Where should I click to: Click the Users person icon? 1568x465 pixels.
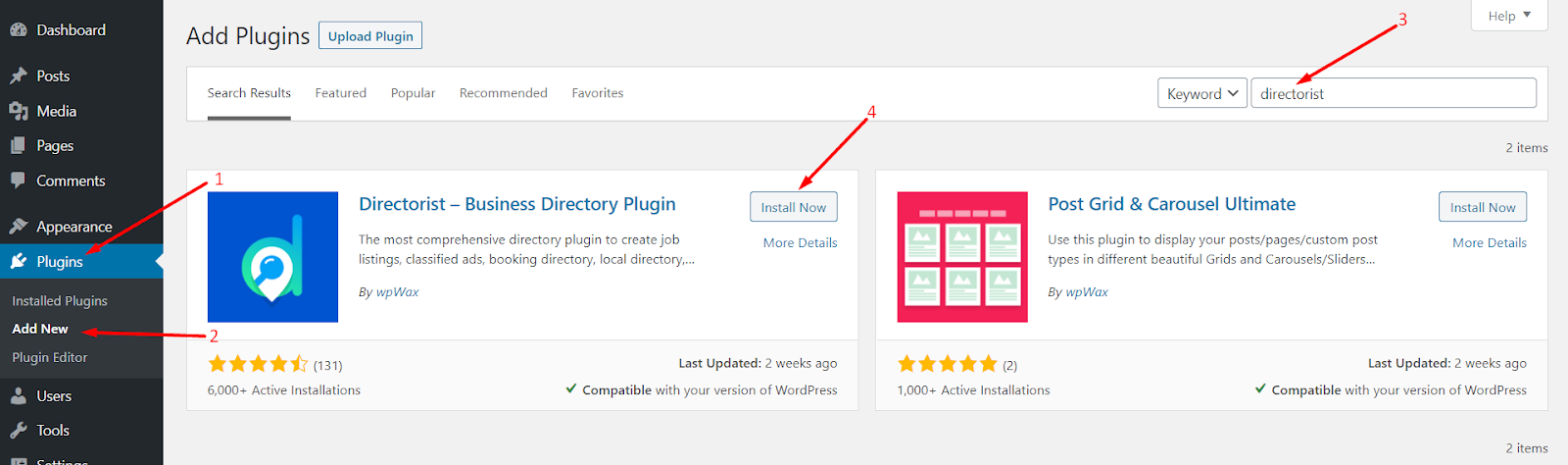point(19,395)
